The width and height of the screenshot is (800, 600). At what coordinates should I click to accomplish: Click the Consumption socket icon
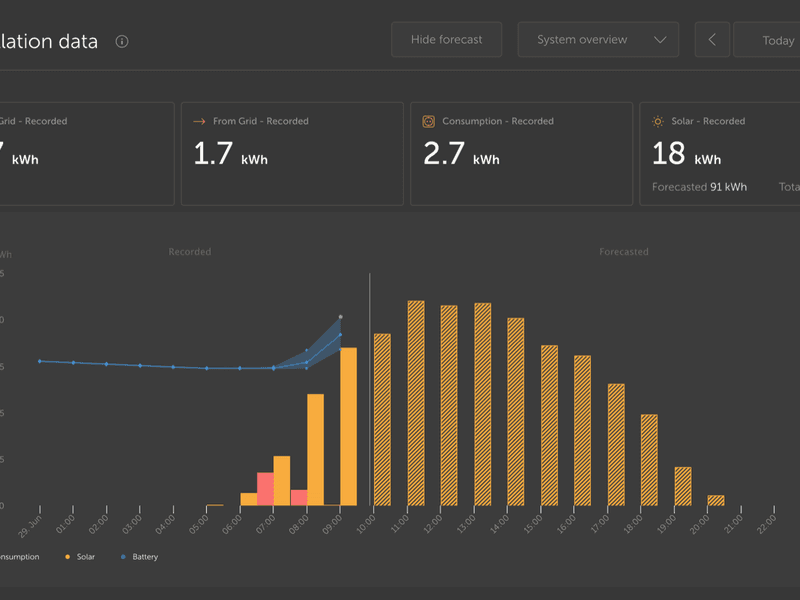429,121
